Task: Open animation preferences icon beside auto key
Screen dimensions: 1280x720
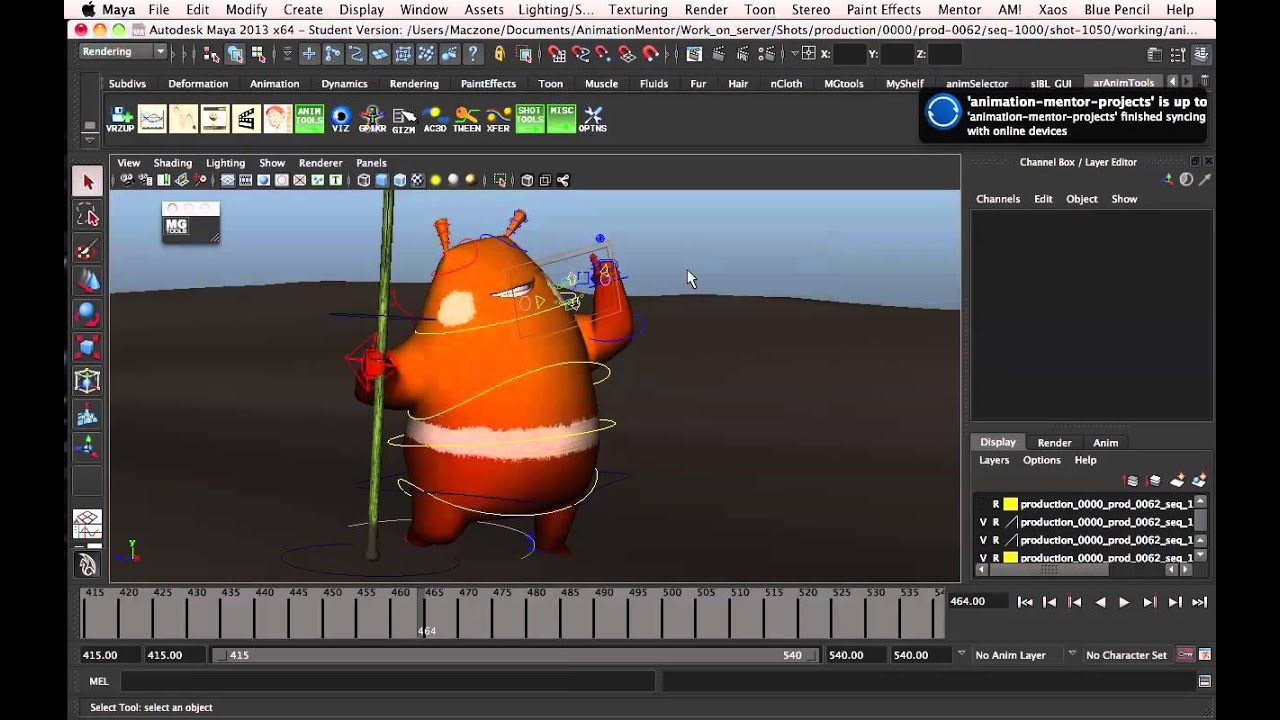Action: point(1205,655)
